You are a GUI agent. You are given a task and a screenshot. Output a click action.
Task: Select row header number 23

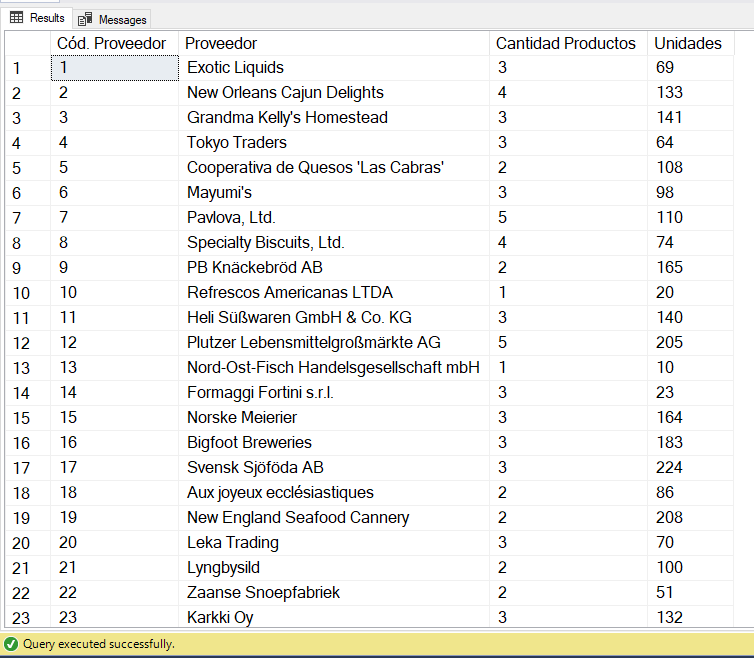coord(28,617)
